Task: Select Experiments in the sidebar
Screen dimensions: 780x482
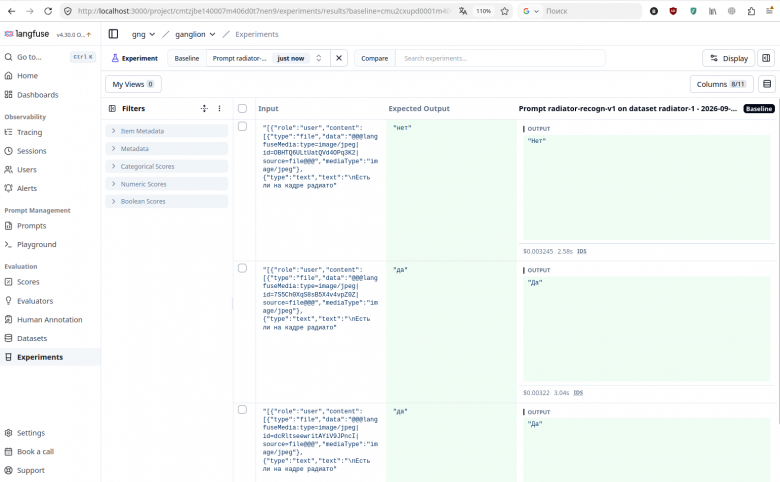Action: [50, 357]
